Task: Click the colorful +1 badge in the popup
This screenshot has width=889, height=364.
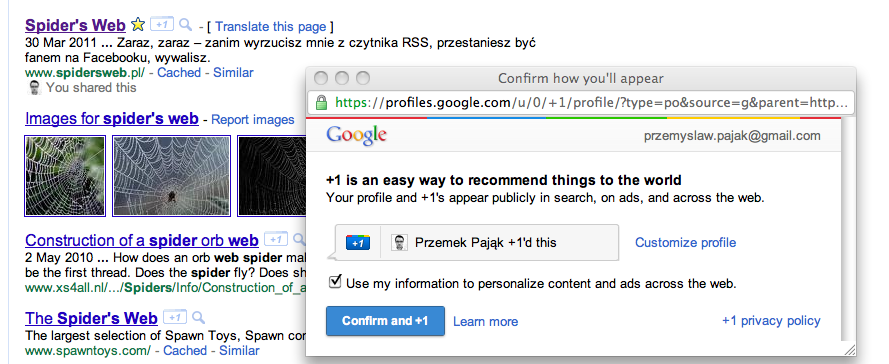Action: pyautogui.click(x=358, y=243)
